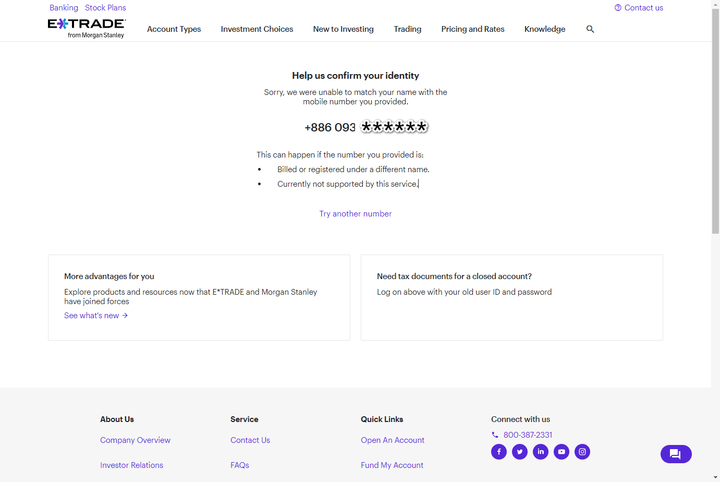This screenshot has width=720, height=482.
Task: Click the E*TRADE logo
Action: pyautogui.click(x=87, y=28)
